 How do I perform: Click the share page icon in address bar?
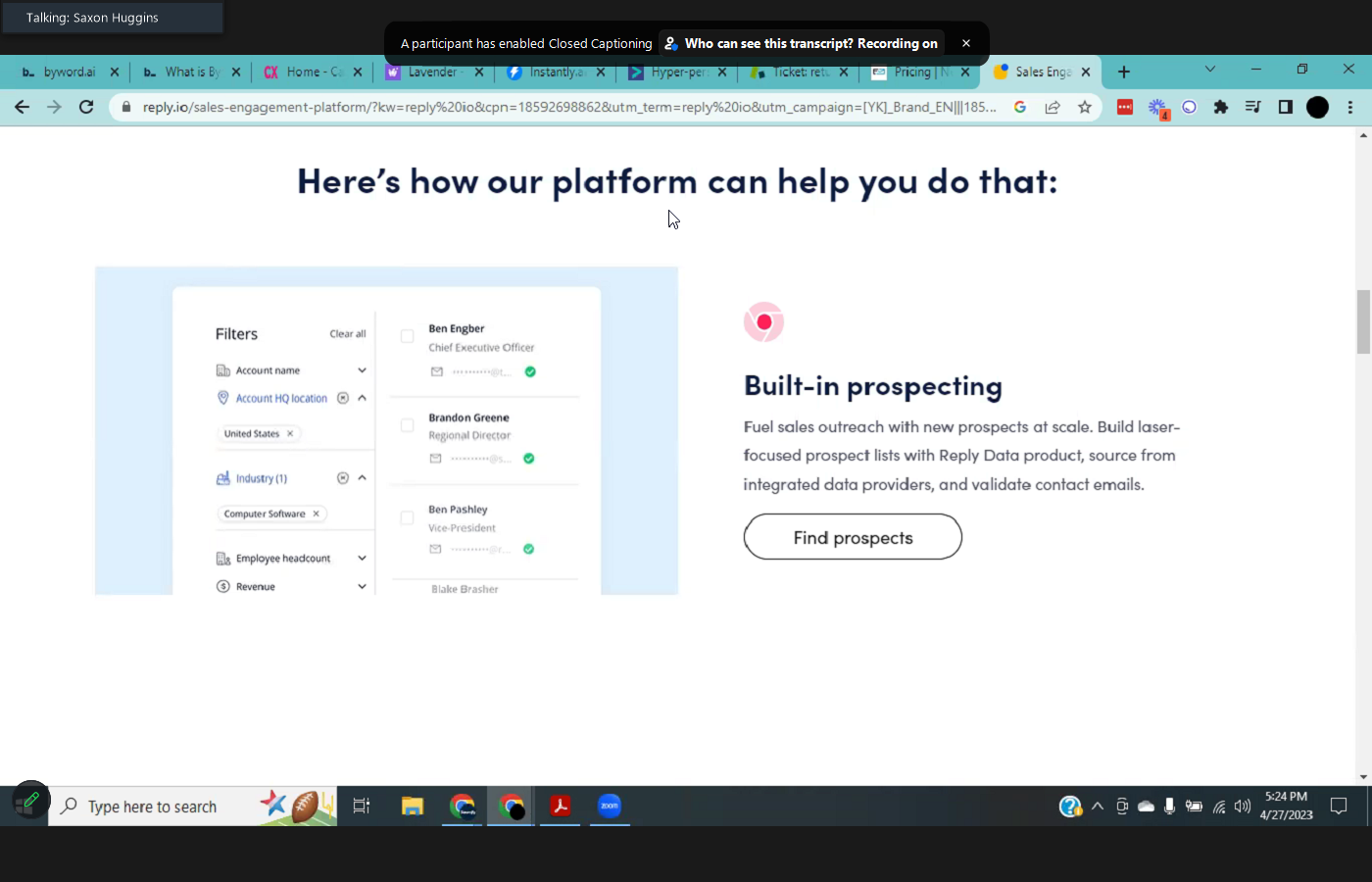pyautogui.click(x=1053, y=107)
